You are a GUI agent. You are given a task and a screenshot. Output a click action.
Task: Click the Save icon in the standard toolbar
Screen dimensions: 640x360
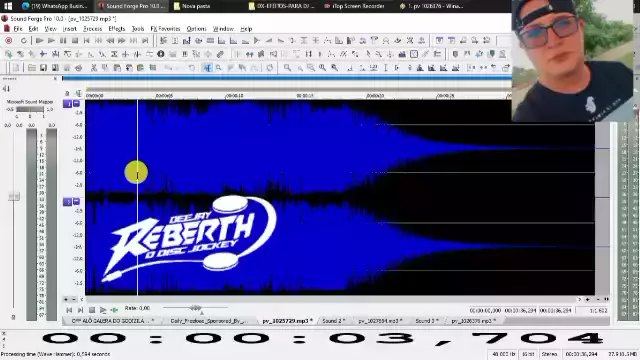point(43,68)
